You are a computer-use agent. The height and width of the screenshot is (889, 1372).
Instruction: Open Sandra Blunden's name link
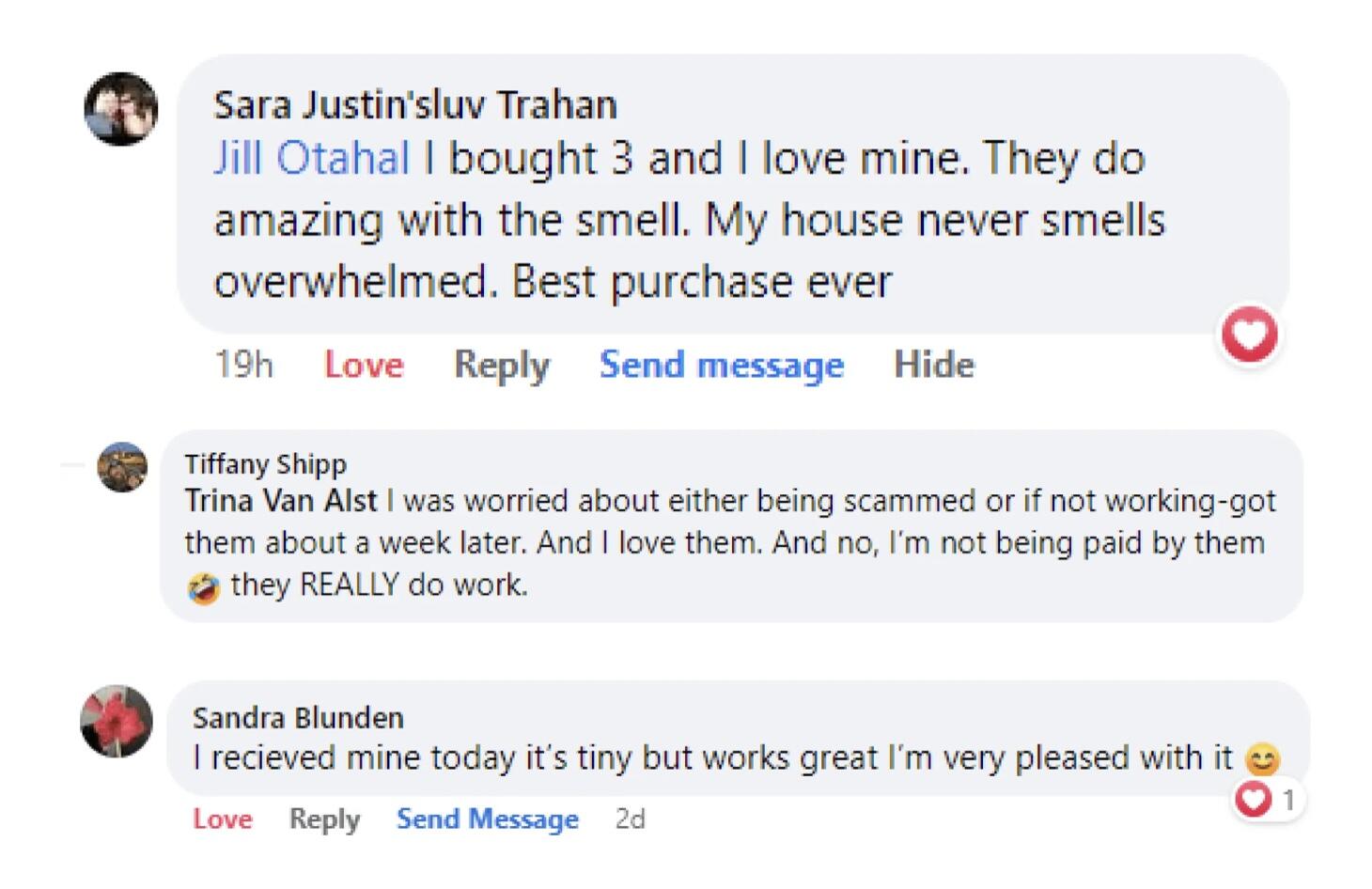click(x=298, y=718)
